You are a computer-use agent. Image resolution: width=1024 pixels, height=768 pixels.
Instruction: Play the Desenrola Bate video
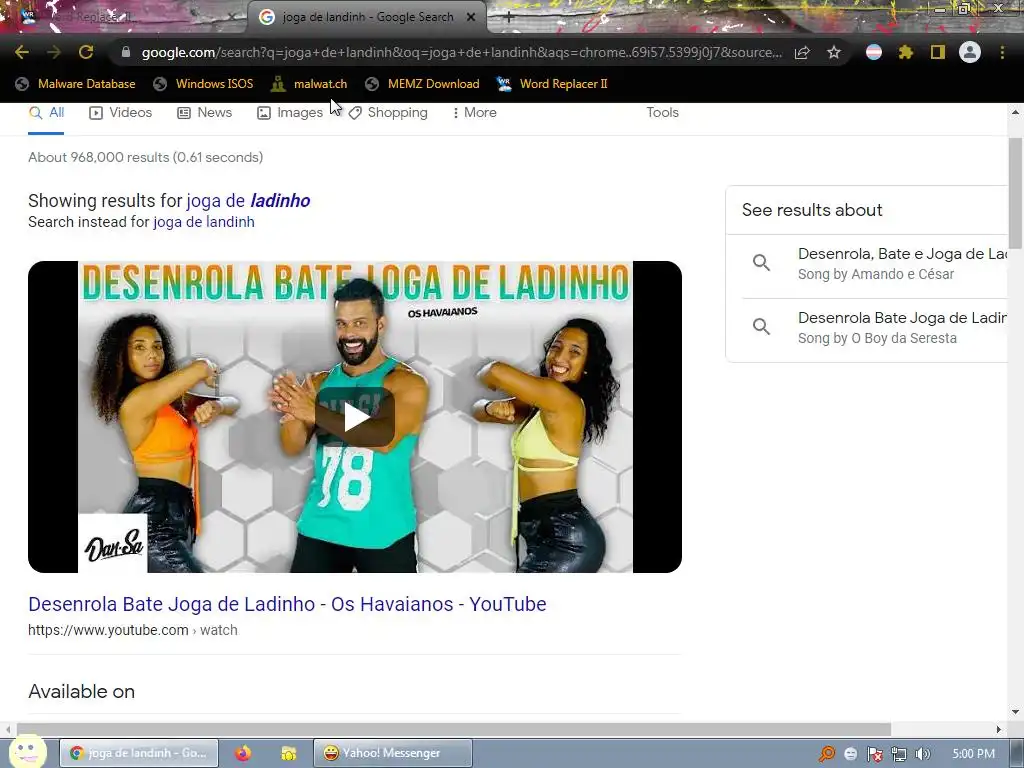(x=355, y=417)
